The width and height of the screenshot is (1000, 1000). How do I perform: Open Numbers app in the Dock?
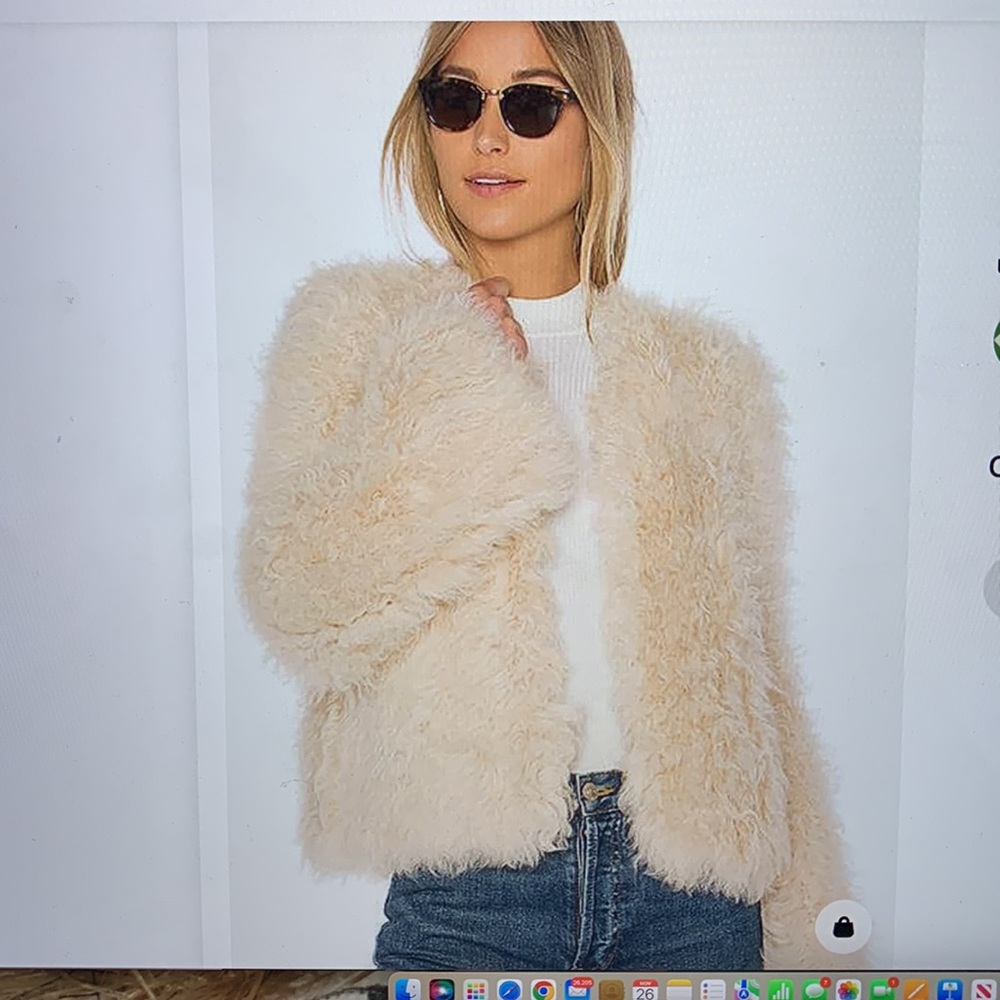[781, 989]
